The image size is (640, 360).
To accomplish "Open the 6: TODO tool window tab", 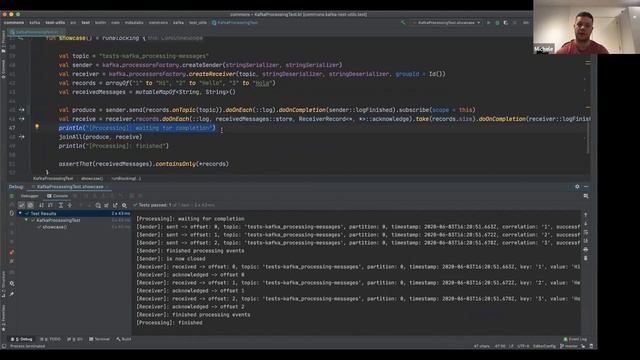I will [51, 339].
